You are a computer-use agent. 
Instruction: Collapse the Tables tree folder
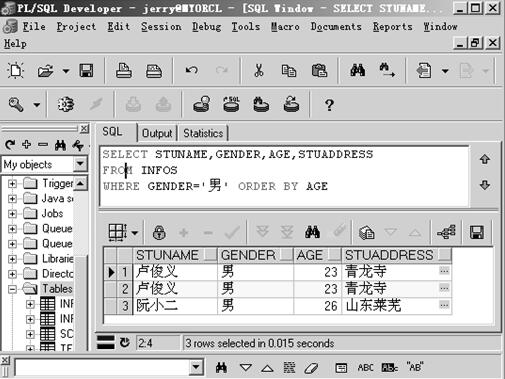click(x=12, y=289)
